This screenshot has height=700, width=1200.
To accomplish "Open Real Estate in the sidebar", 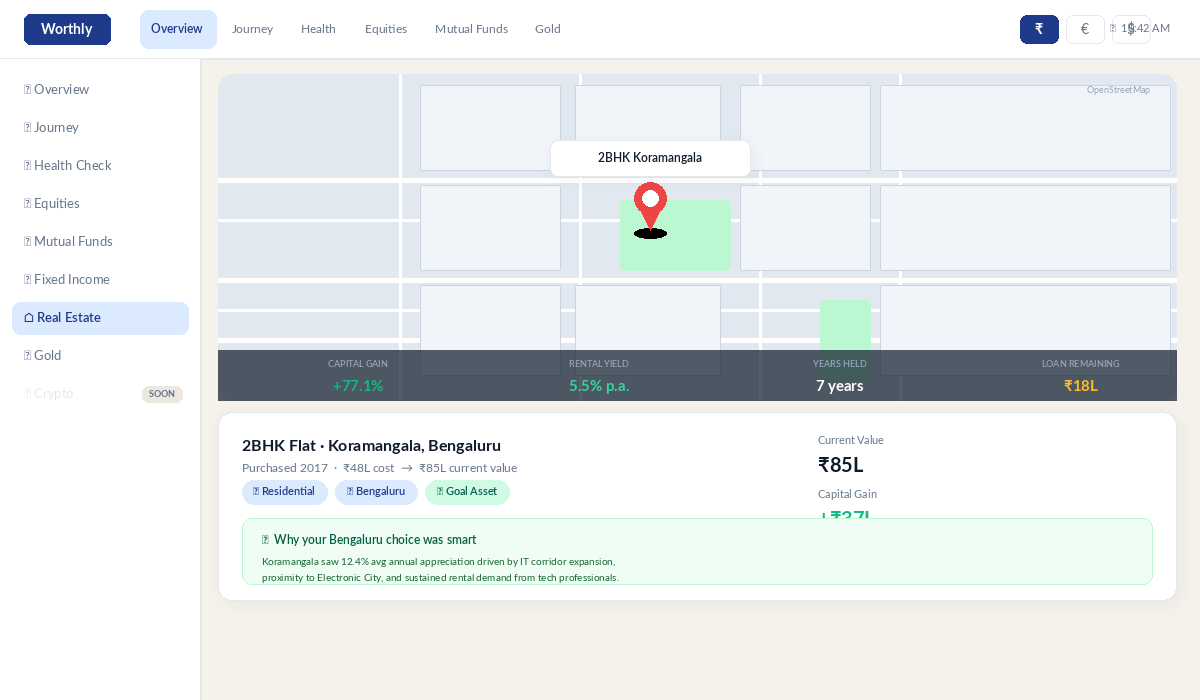I will pyautogui.click(x=100, y=318).
